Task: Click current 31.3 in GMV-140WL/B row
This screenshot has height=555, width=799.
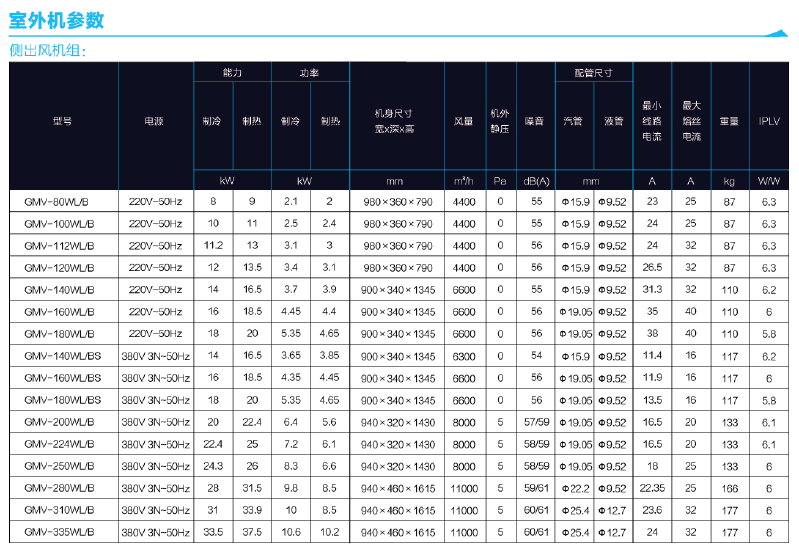Action: coord(652,289)
